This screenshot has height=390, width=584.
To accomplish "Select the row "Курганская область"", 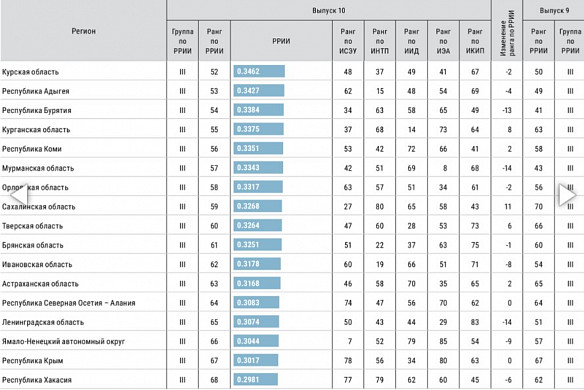I will tap(292, 130).
